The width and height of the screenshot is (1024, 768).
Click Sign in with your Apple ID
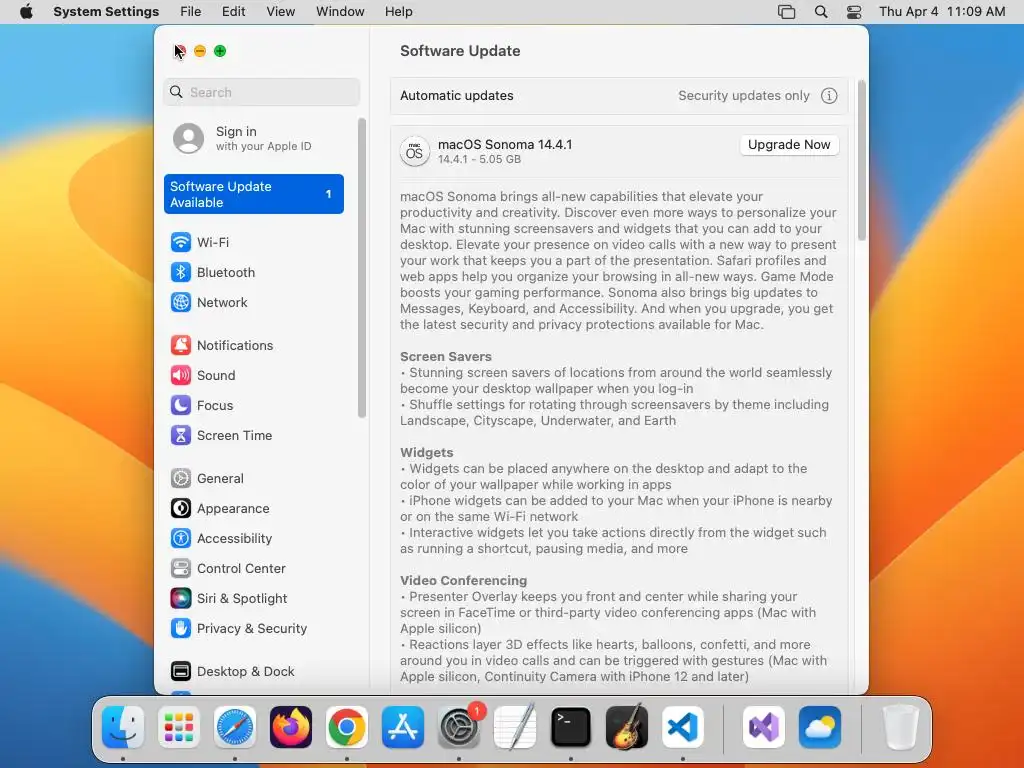coord(253,138)
